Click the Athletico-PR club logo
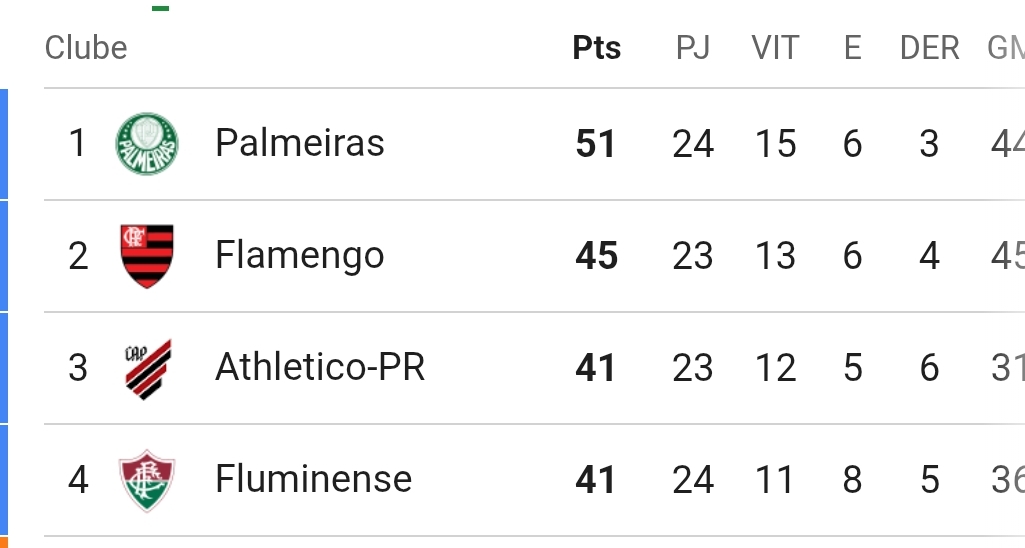Viewport: 1025px width, 548px height. (148, 369)
